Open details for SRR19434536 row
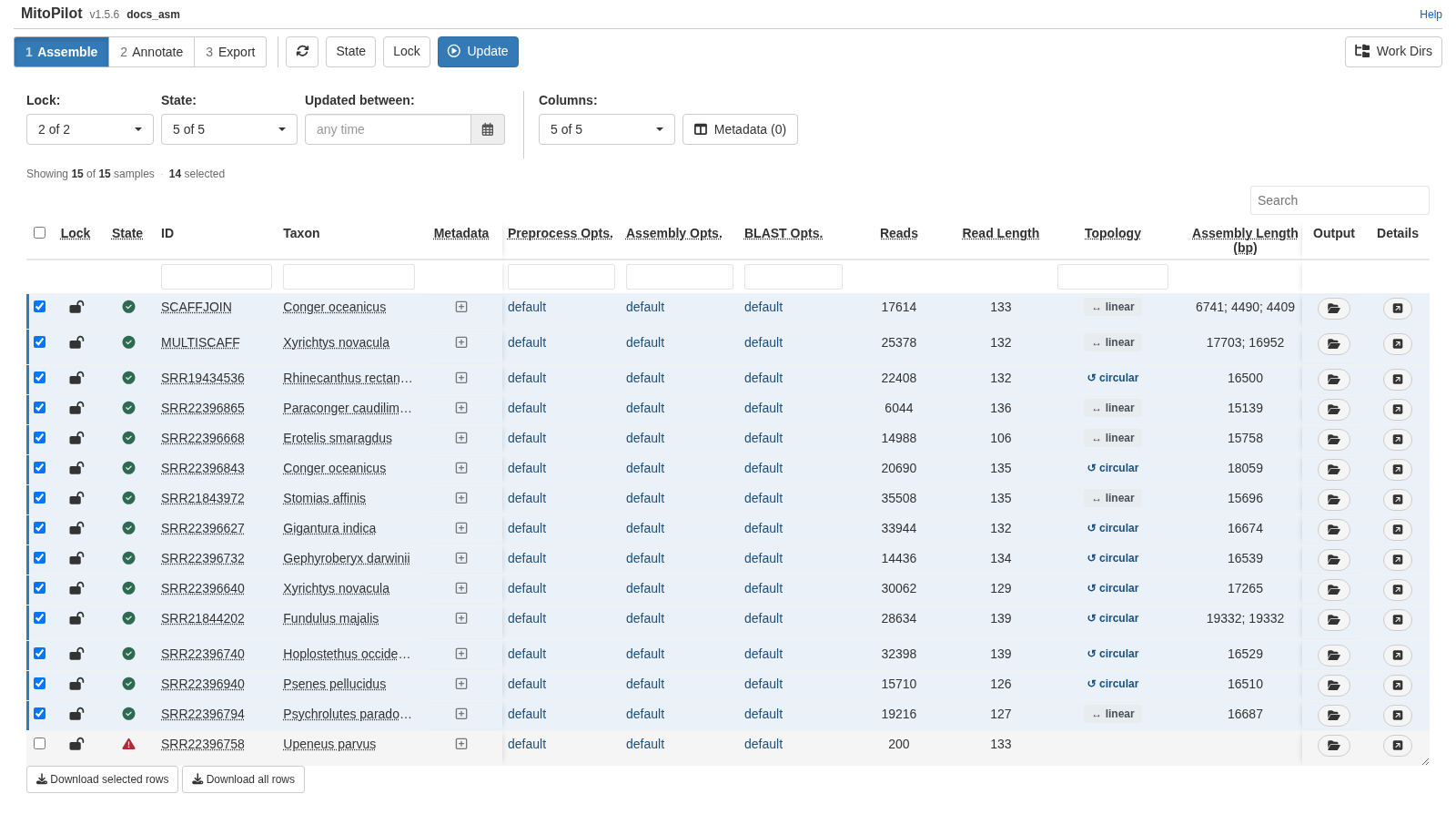Screen dimensions: 1456x814 1398,380
